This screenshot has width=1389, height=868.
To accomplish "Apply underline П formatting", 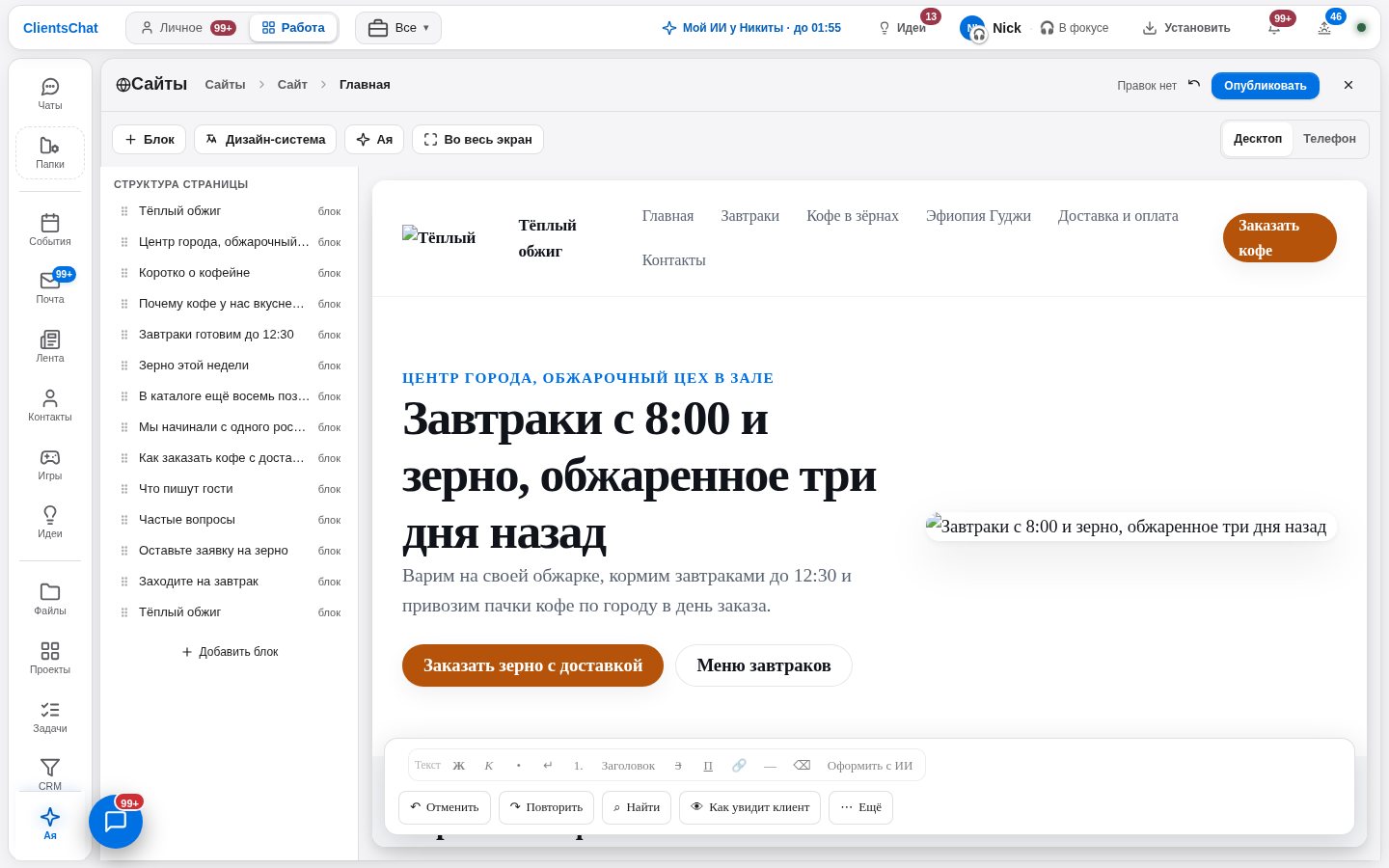I will 708,766.
